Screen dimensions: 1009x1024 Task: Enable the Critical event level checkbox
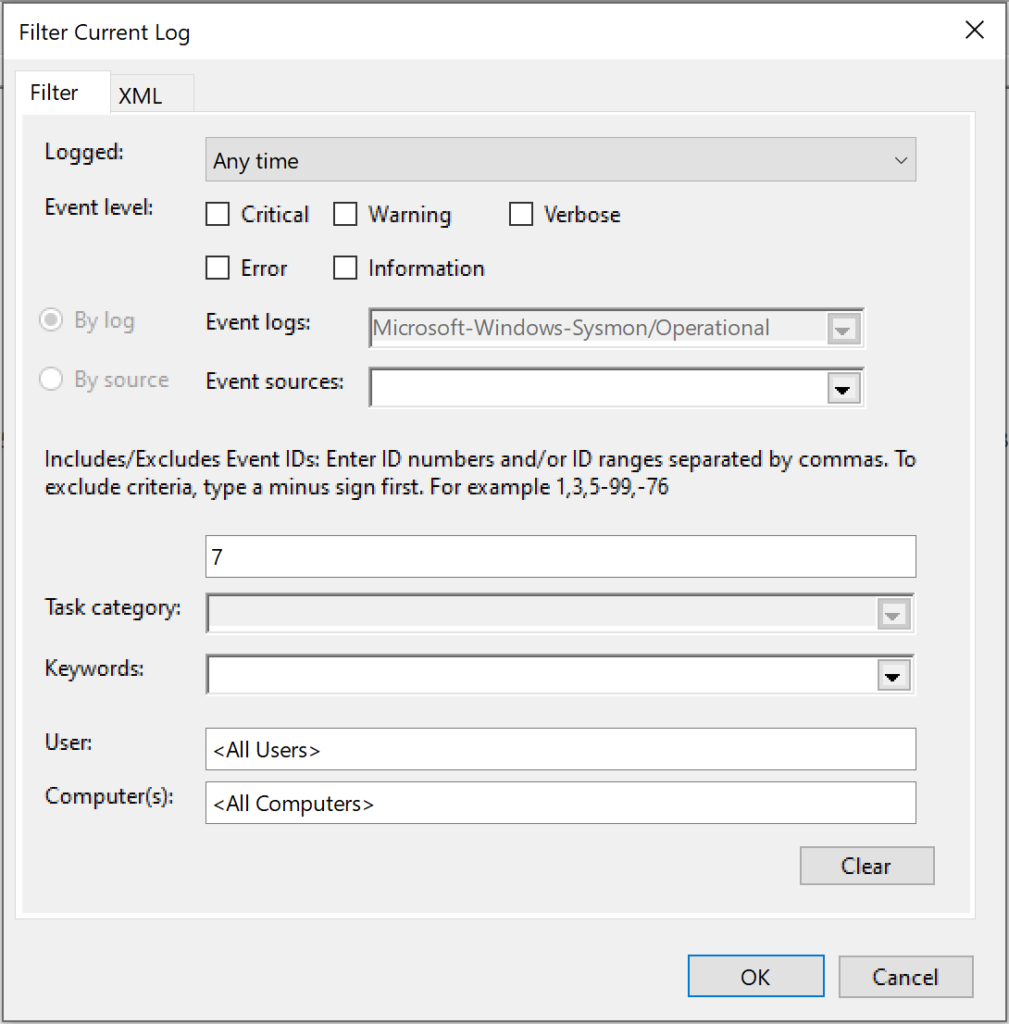tap(217, 215)
